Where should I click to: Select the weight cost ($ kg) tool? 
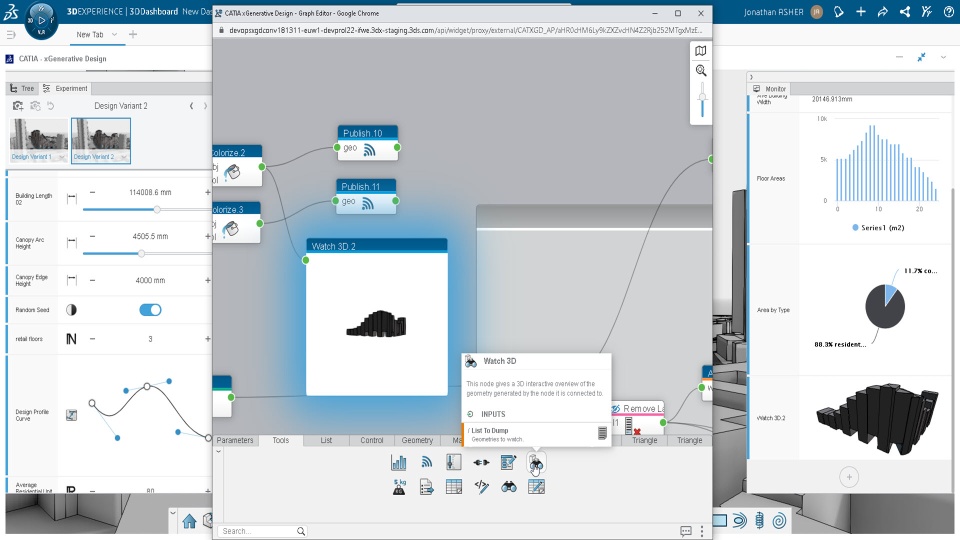399,487
